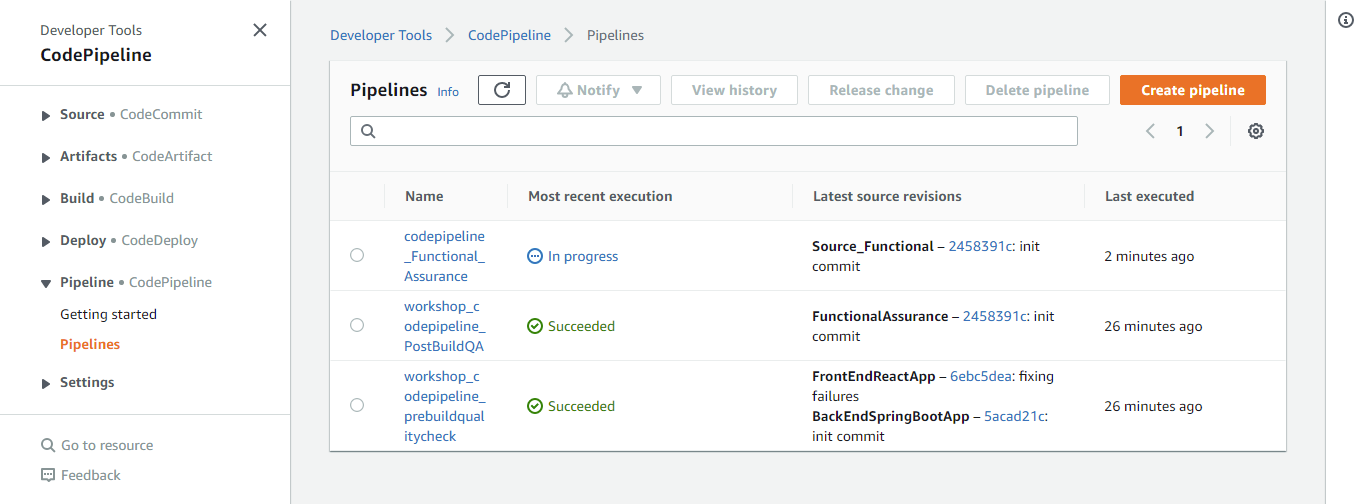This screenshot has height=504, width=1366.
Task: Click Go to resource in sidebar
Action: 107,445
